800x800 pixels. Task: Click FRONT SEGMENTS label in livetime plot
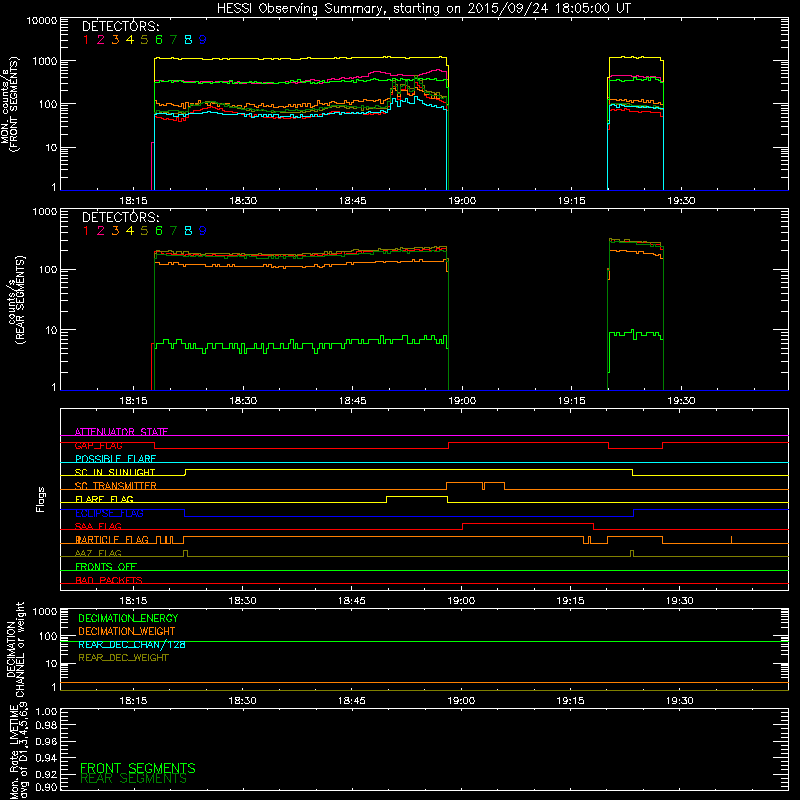[x=138, y=768]
